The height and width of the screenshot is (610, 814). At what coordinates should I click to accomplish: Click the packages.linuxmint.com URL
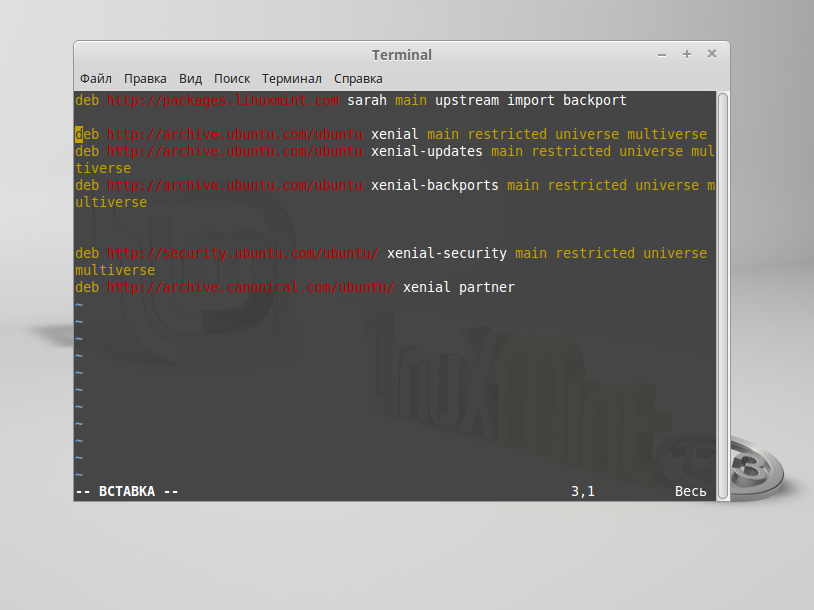click(x=223, y=100)
